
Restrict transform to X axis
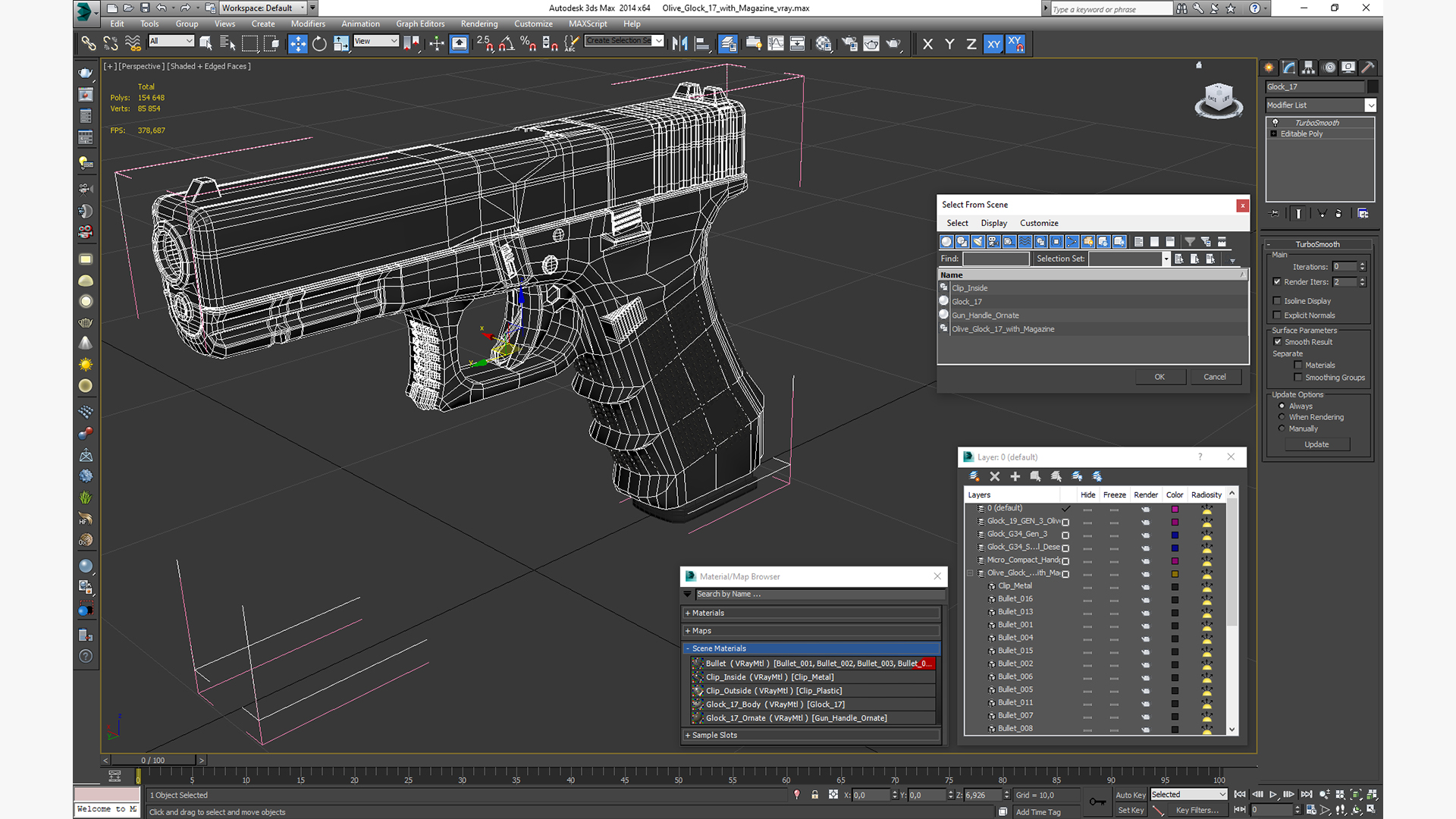(927, 44)
